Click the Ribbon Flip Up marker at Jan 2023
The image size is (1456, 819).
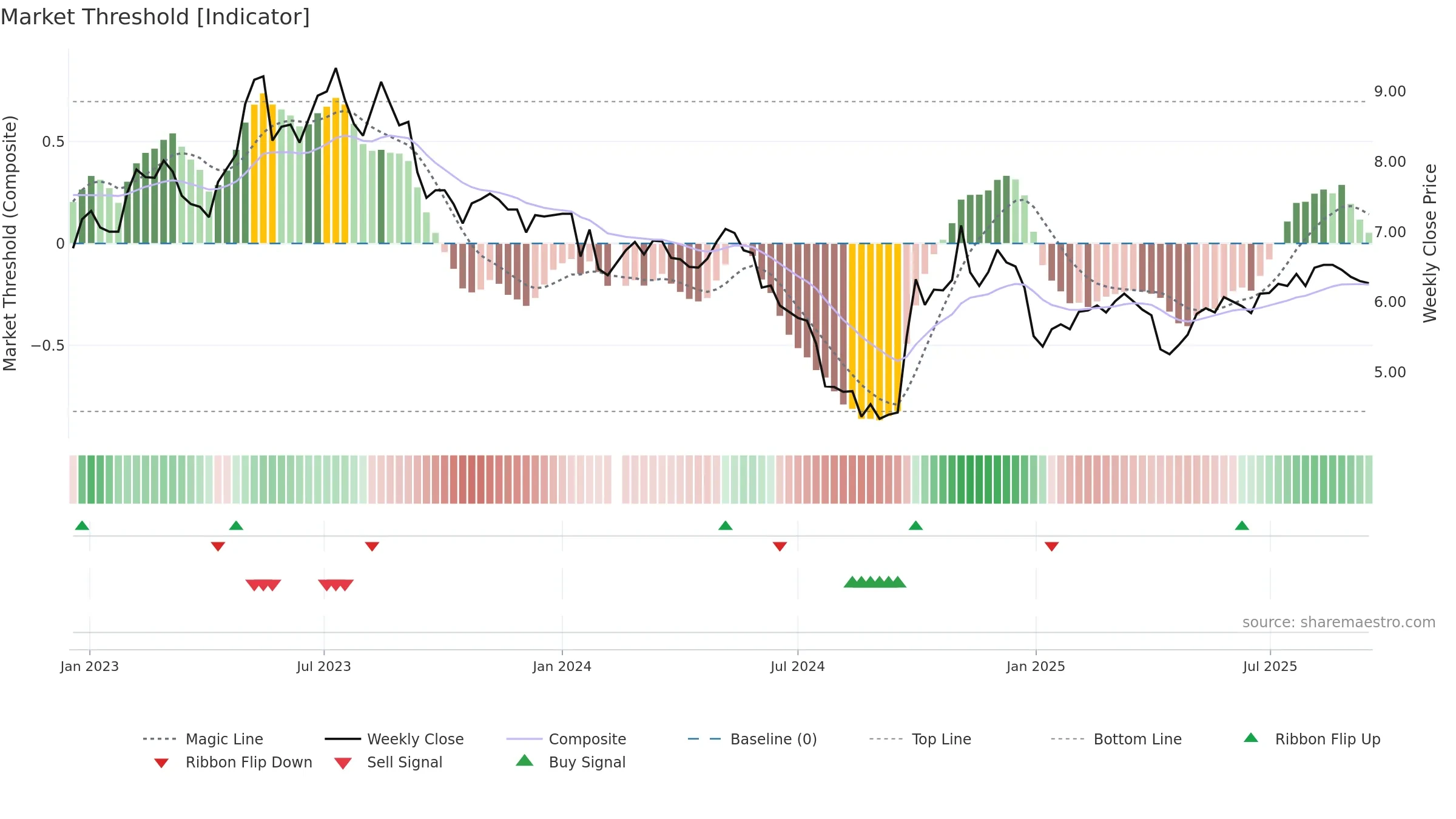(82, 525)
